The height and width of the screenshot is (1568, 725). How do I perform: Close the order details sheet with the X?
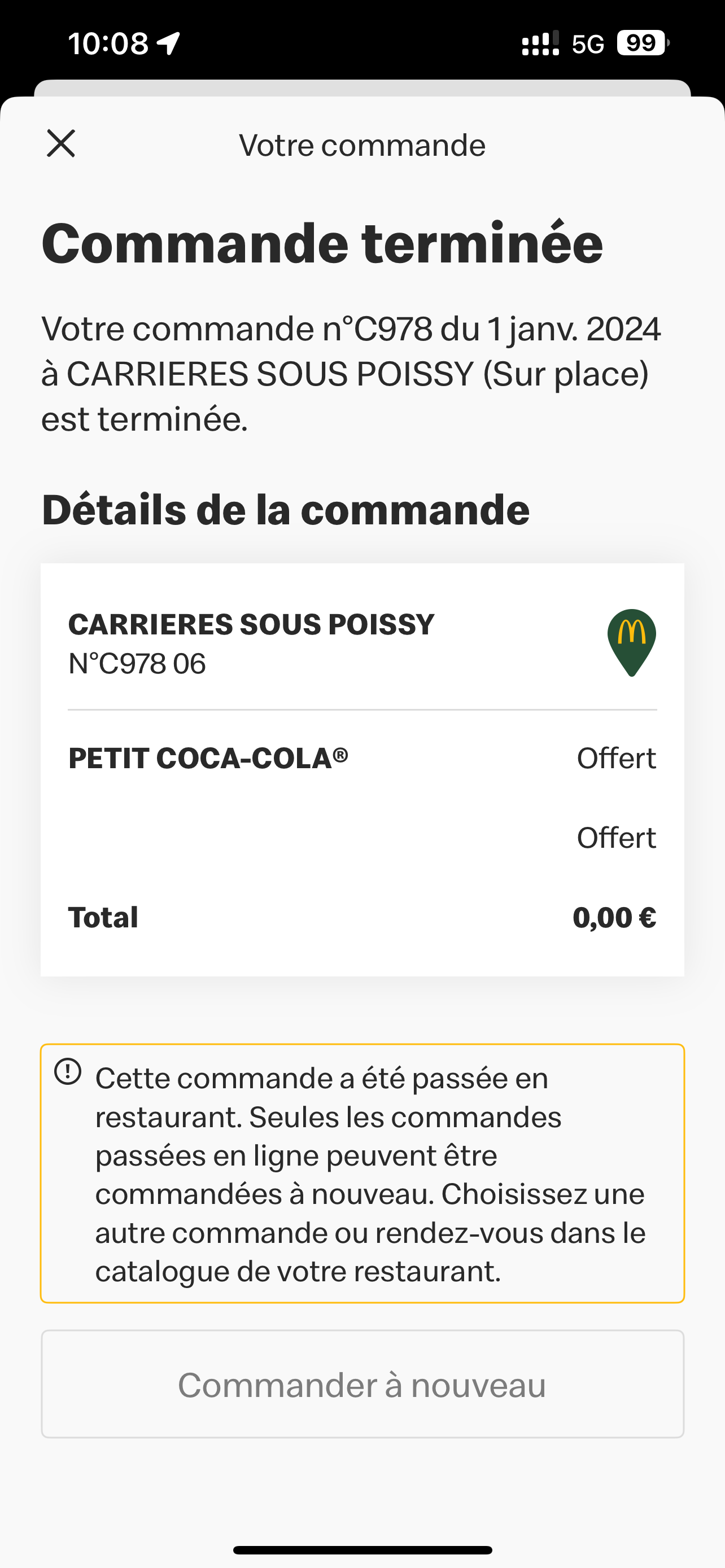(61, 144)
